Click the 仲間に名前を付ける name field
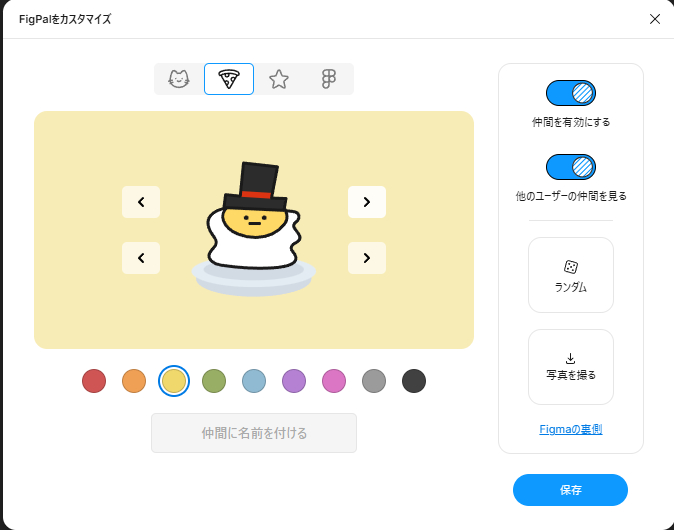 click(x=254, y=433)
